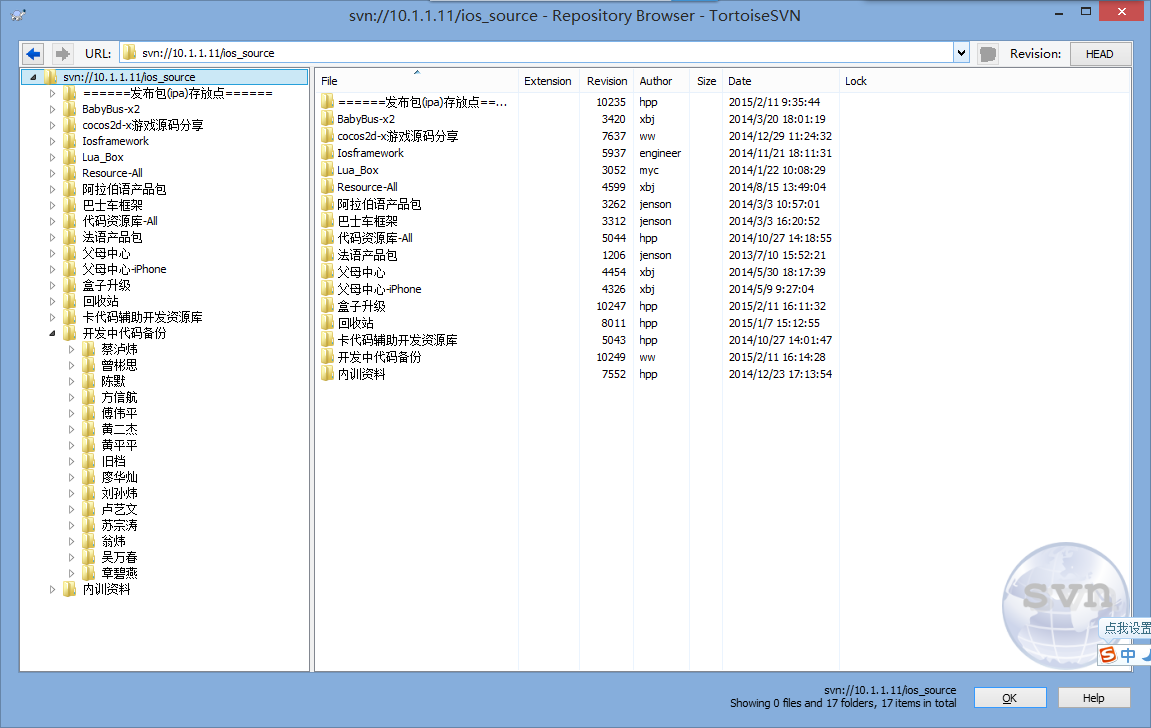Viewport: 1151px width, 728px height.
Task: Select the Lua_Box folder icon in file list
Action: coord(327,170)
